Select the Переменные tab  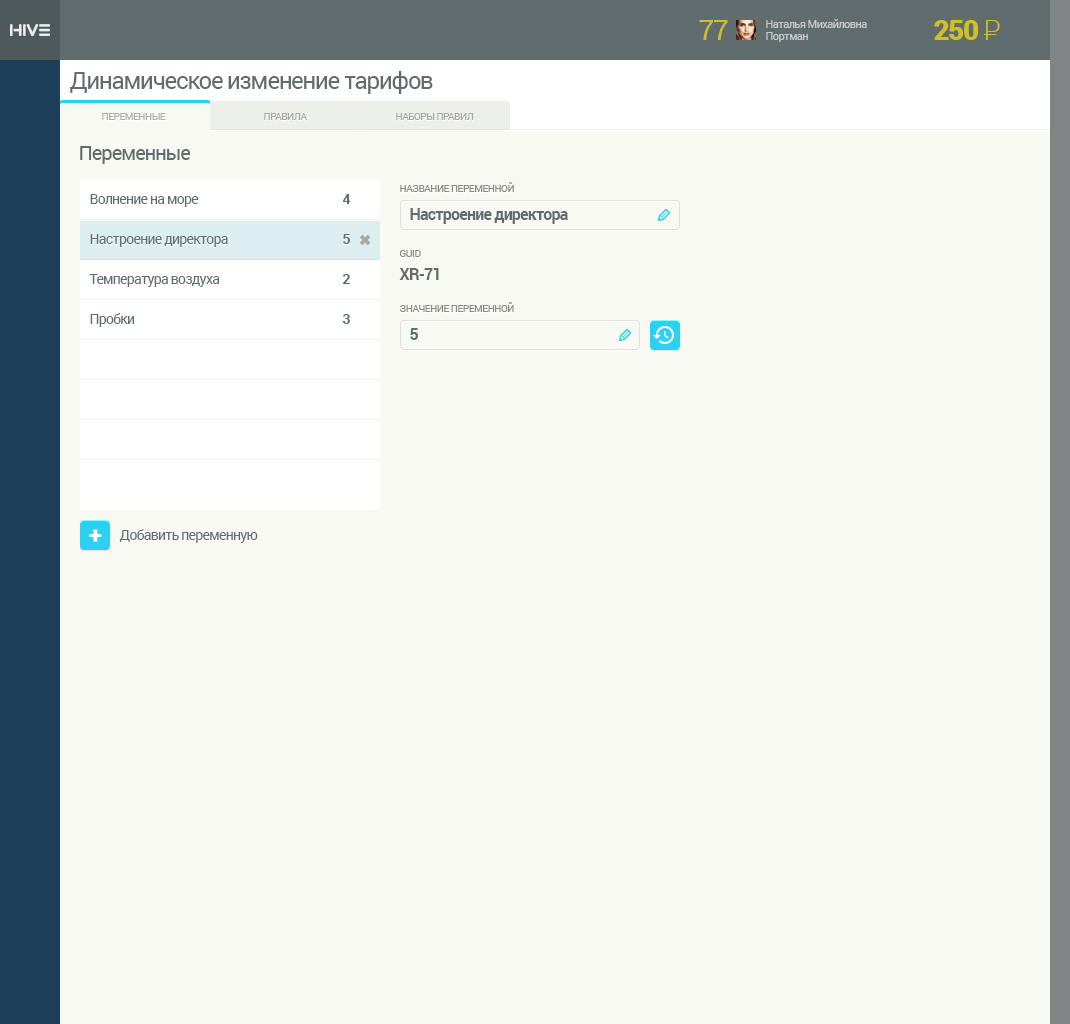tap(134, 117)
